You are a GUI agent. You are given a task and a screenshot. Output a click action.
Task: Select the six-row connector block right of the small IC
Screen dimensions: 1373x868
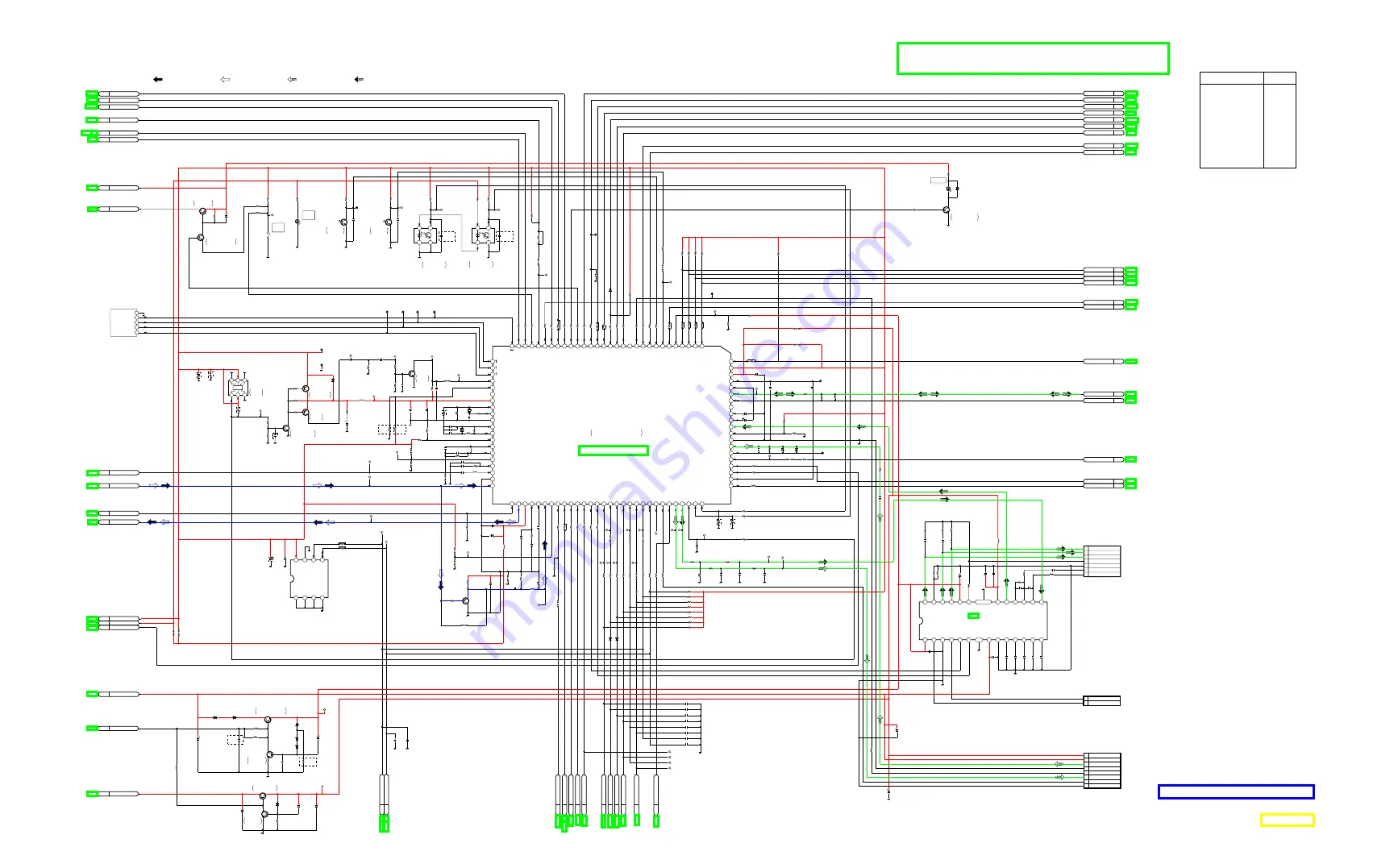1102,562
